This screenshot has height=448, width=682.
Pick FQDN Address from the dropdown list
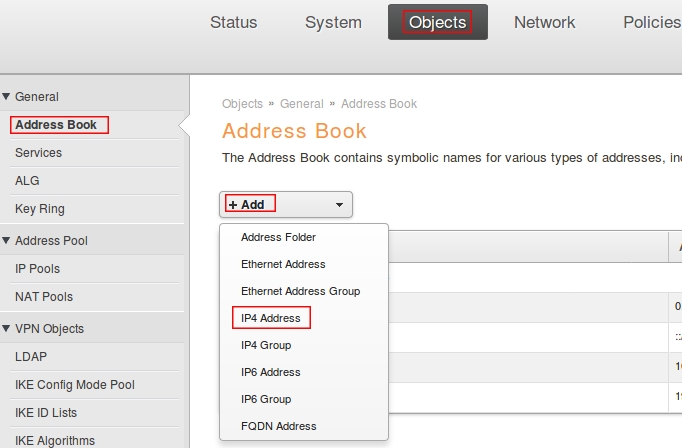tap(278, 426)
